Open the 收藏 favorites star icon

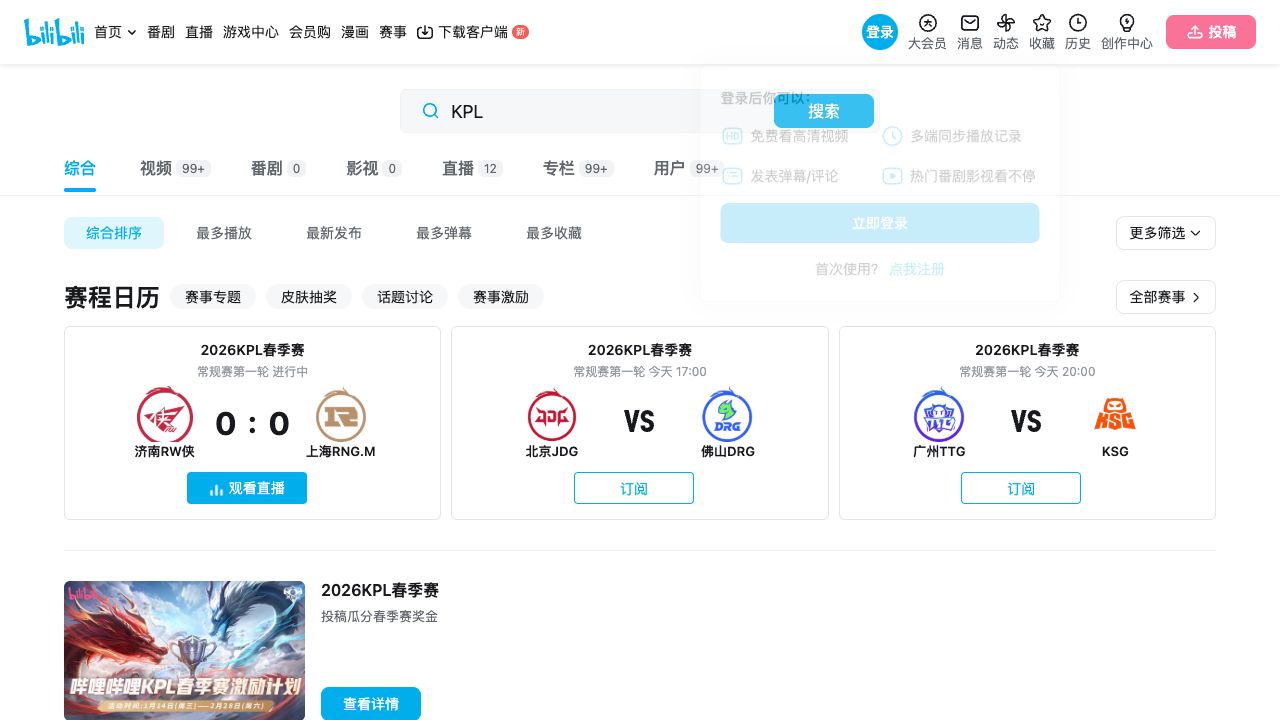pyautogui.click(x=1042, y=23)
